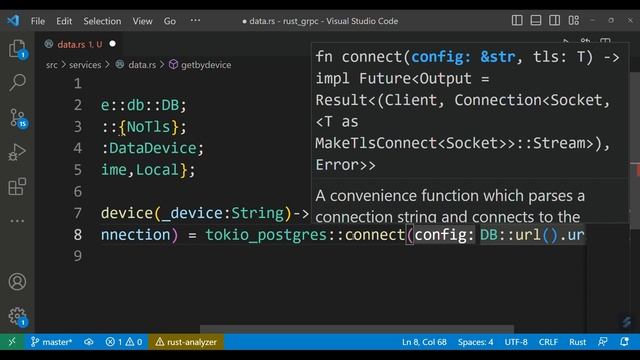
Task: Click the String type on line 7
Action: pos(257,213)
